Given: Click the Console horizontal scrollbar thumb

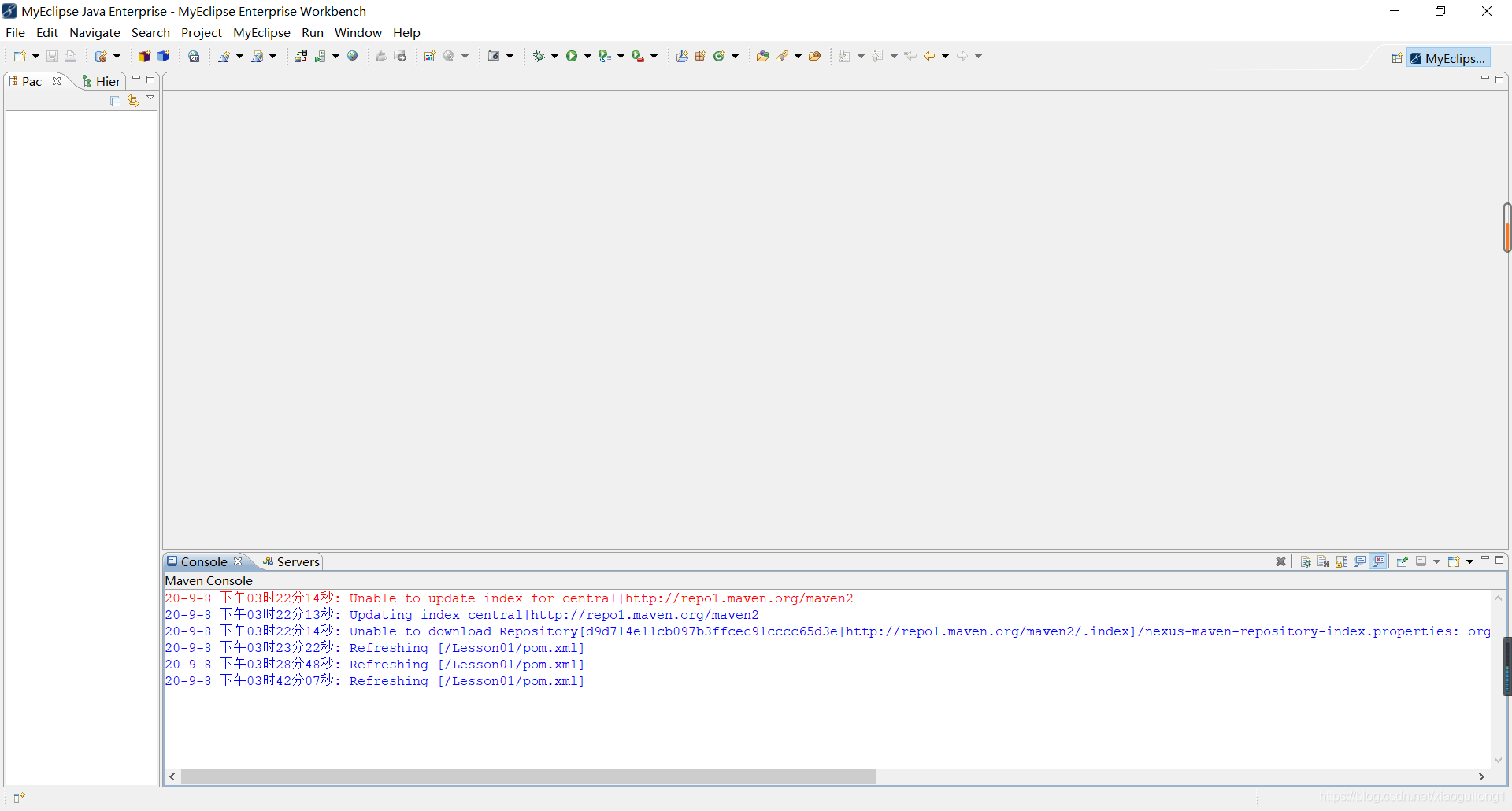Looking at the screenshot, I should (x=528, y=776).
